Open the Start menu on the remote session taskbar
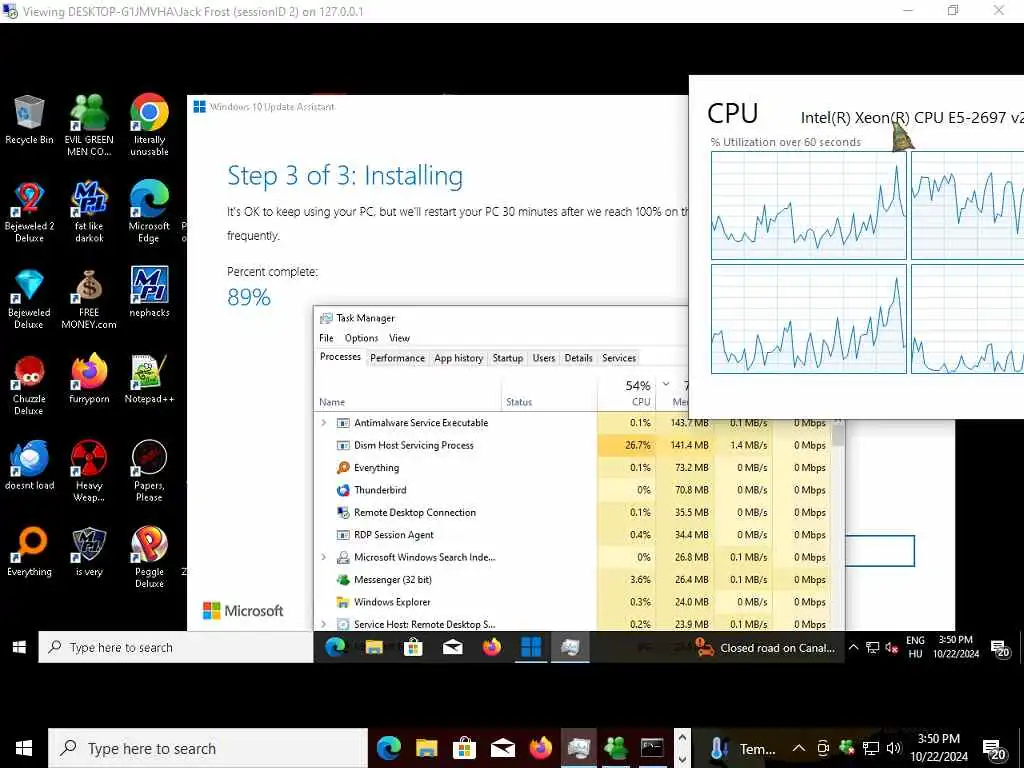1024x768 pixels. pos(19,647)
